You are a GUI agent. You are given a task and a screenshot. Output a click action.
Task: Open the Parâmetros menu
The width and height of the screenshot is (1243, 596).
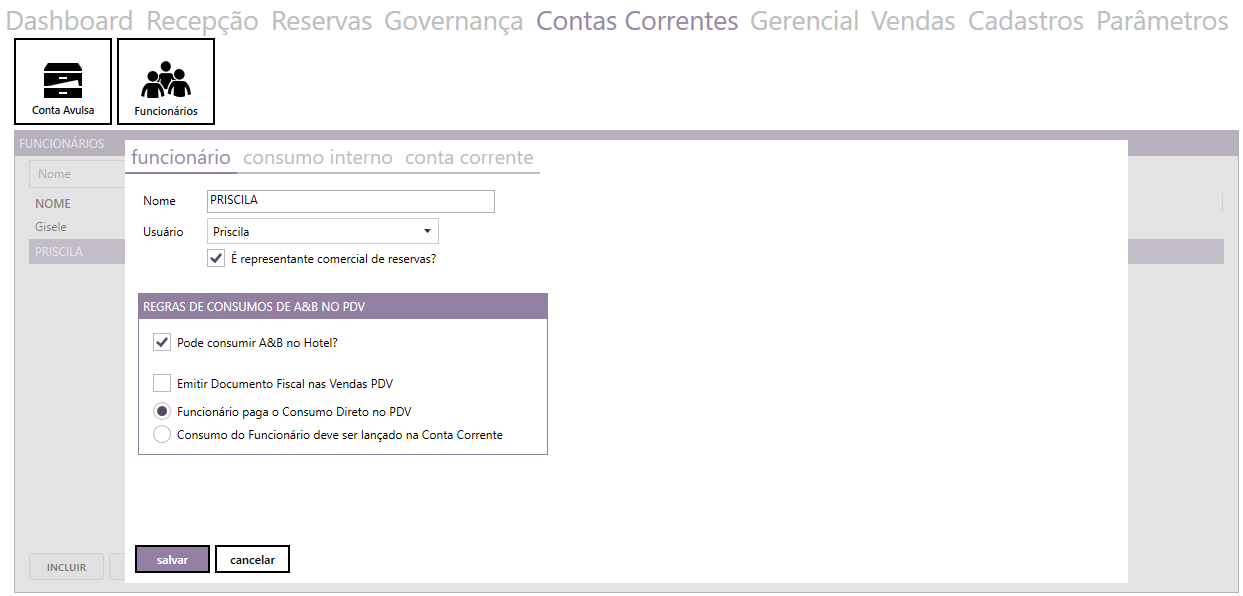[1162, 21]
